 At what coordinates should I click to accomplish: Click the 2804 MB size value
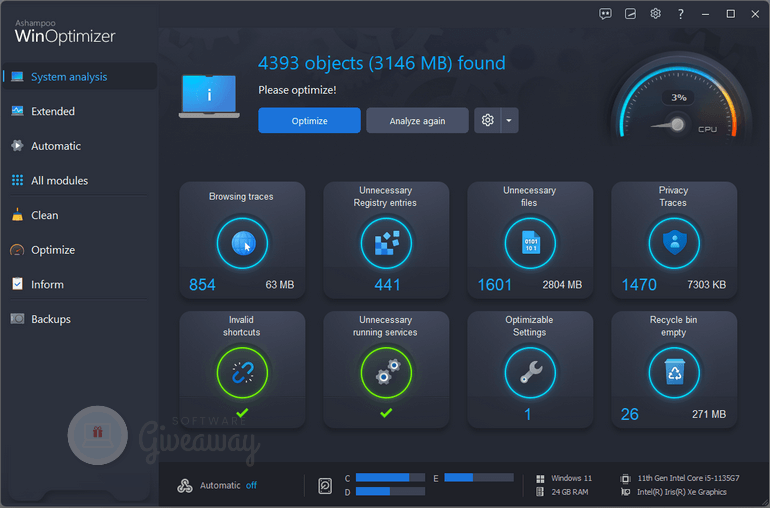[562, 285]
